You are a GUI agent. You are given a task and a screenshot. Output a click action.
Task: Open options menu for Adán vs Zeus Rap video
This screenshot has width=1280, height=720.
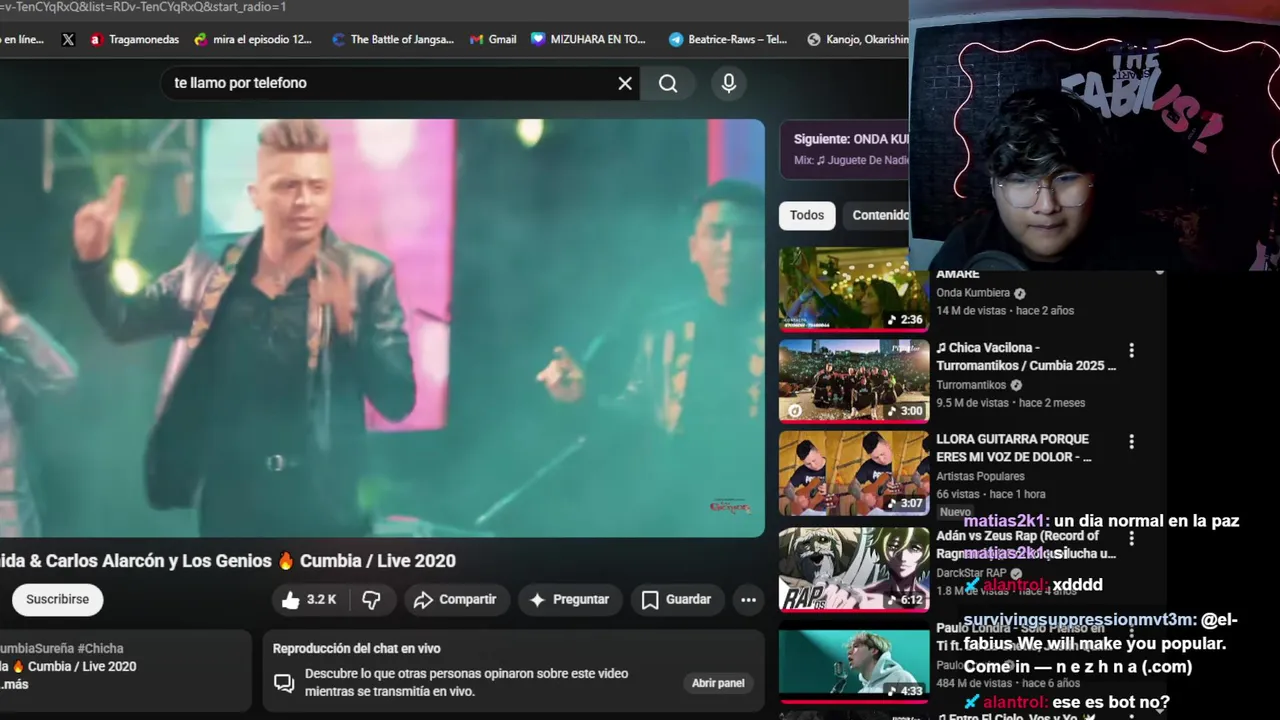pos(1131,538)
